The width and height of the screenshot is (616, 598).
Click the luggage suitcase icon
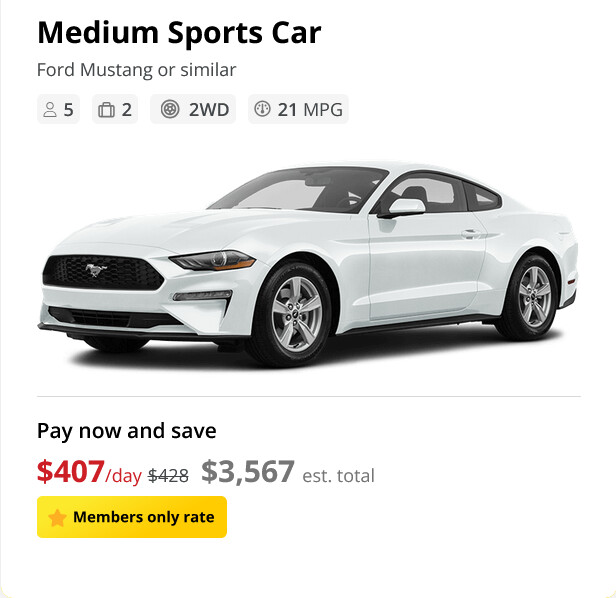click(x=106, y=110)
